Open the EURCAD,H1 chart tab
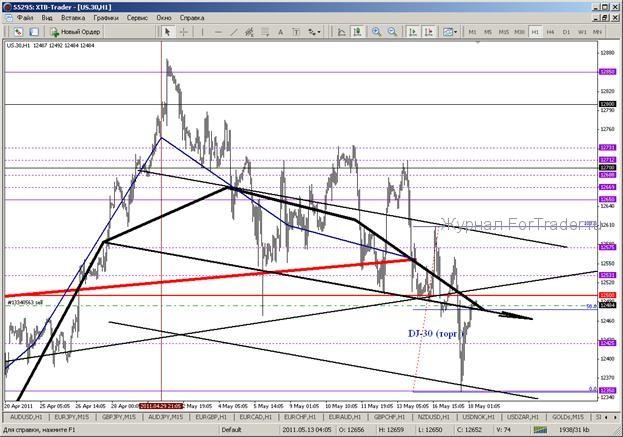 tap(255, 417)
